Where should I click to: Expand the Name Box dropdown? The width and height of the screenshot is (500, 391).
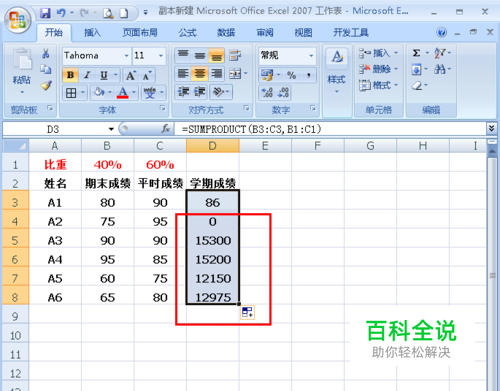point(111,129)
